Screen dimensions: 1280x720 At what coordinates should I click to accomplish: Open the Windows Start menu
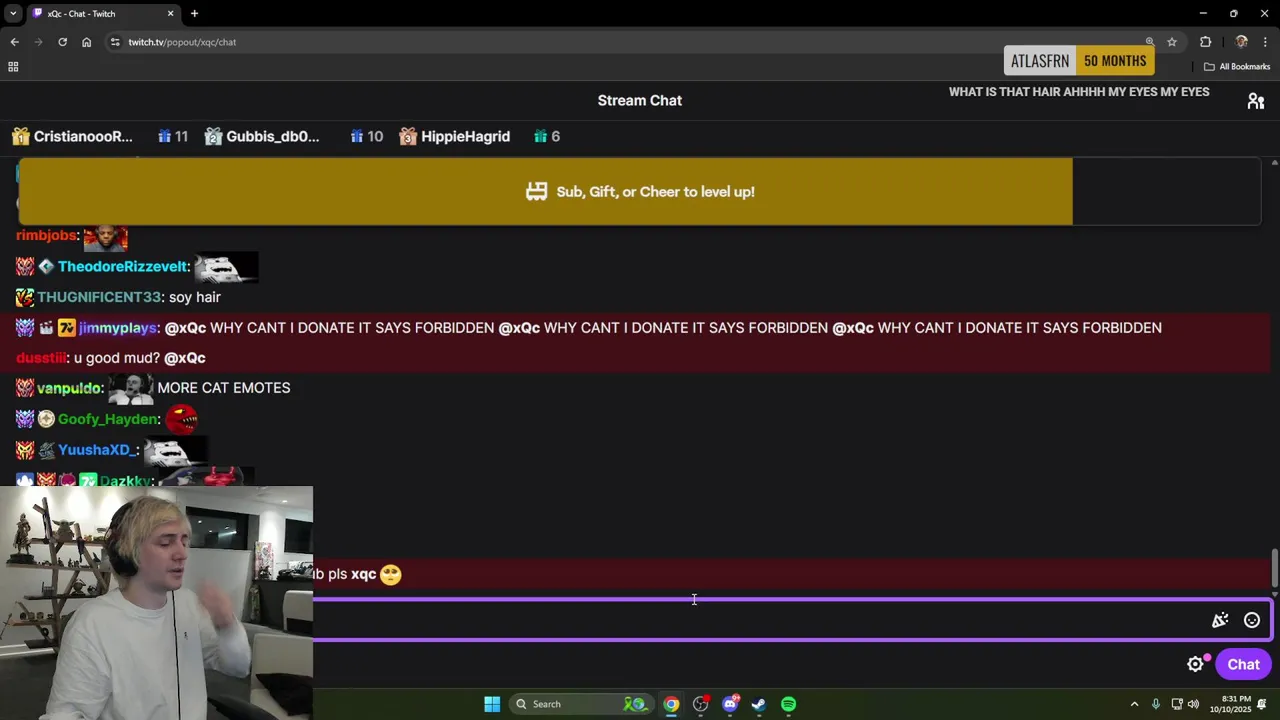[x=492, y=704]
